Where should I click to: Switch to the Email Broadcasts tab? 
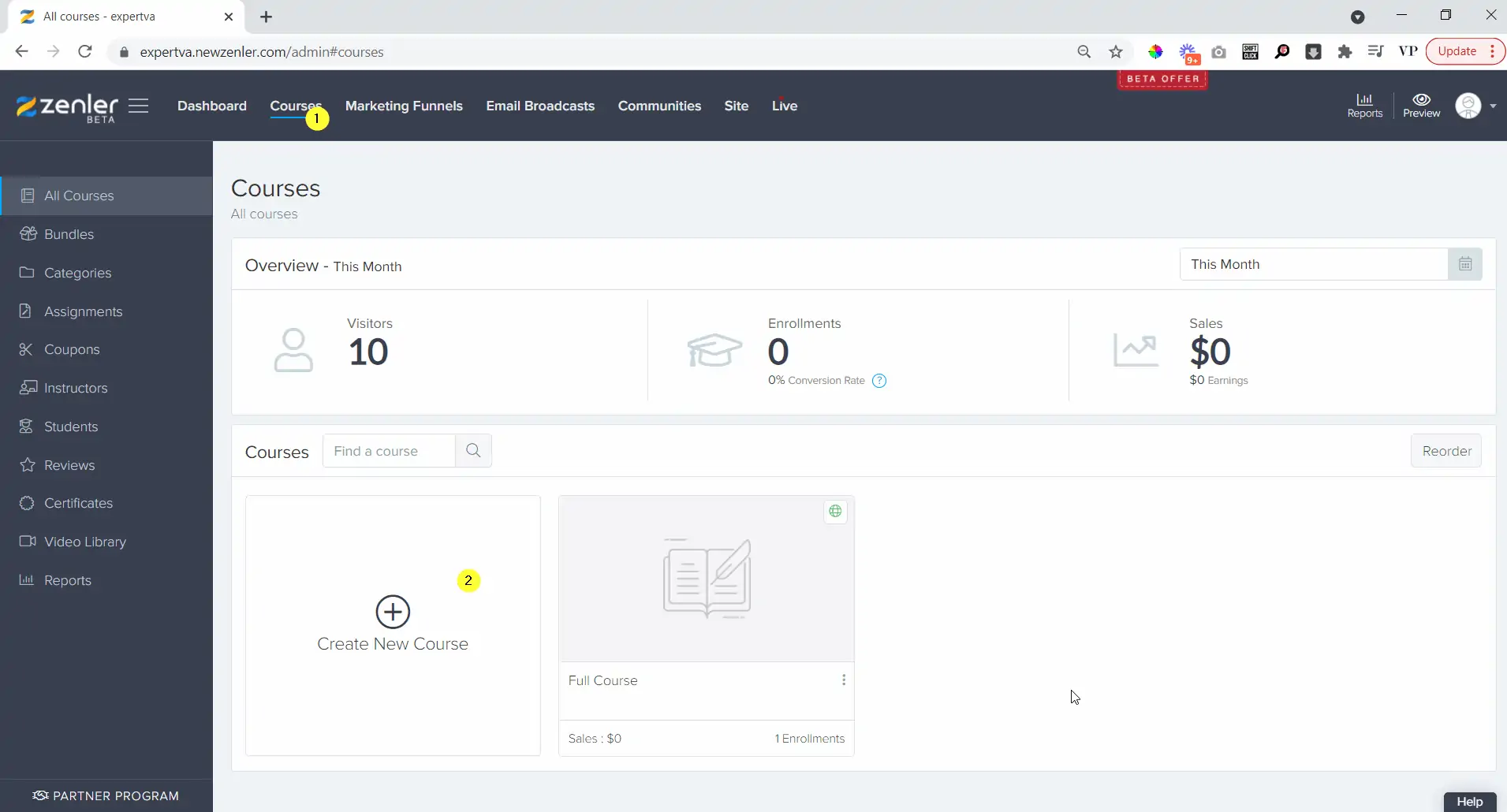pyautogui.click(x=540, y=106)
